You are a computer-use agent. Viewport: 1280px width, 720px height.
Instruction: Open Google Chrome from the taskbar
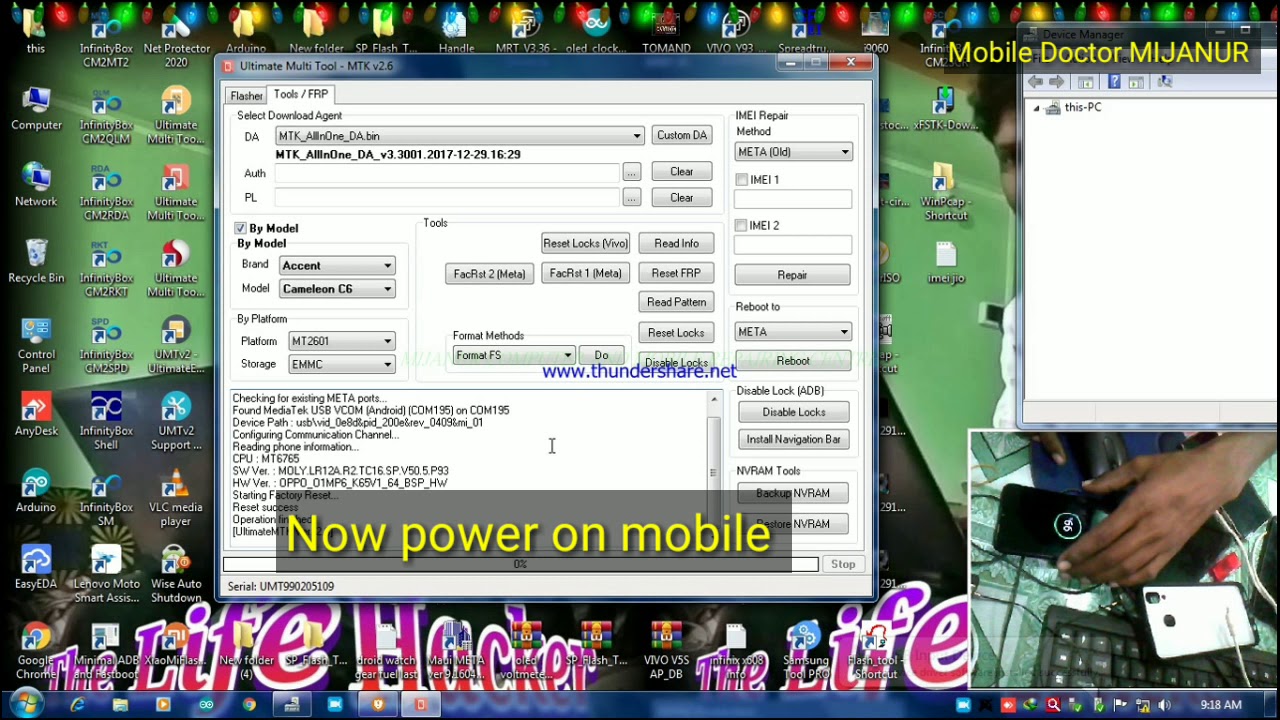click(249, 705)
